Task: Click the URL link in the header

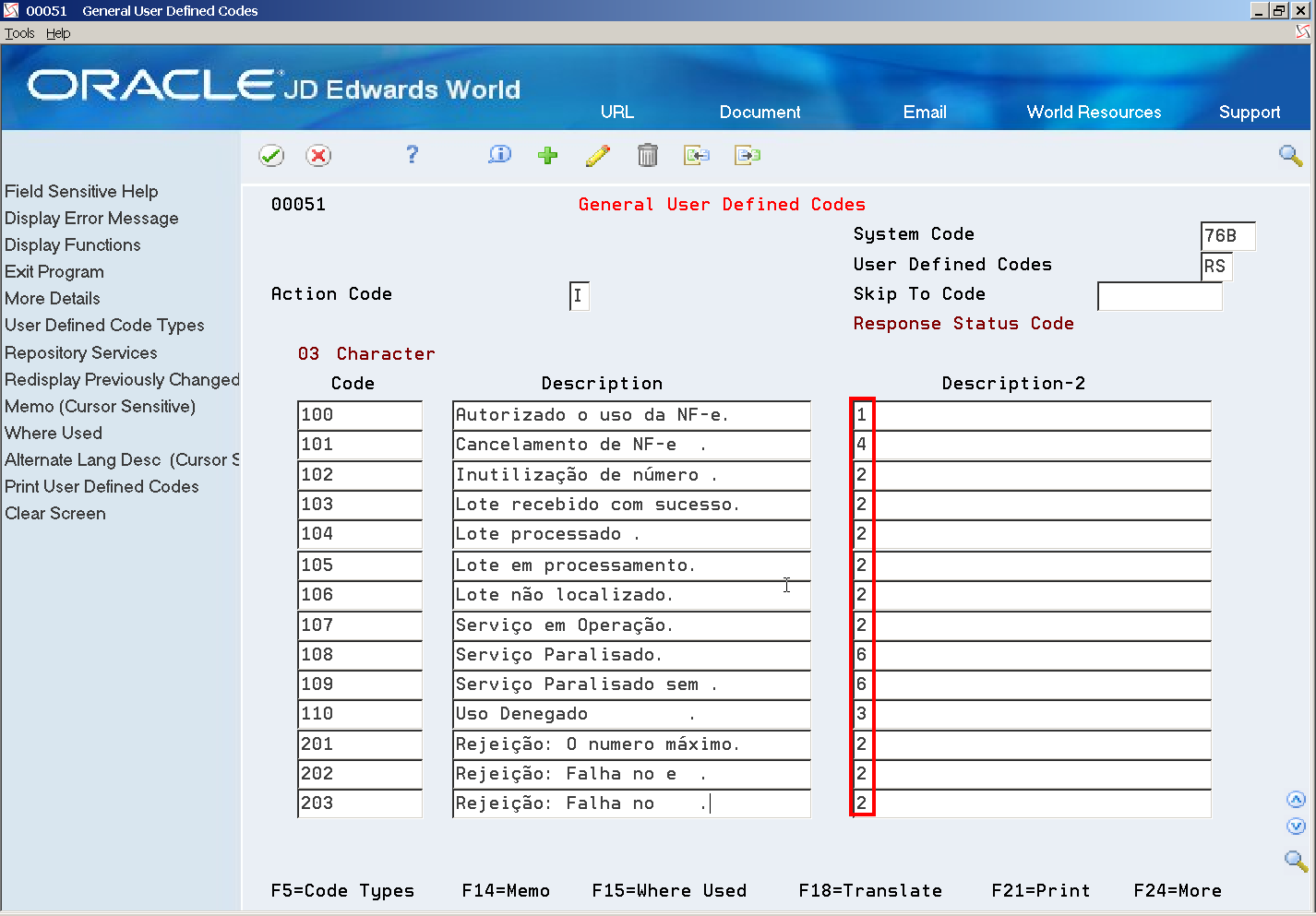Action: coord(617,112)
